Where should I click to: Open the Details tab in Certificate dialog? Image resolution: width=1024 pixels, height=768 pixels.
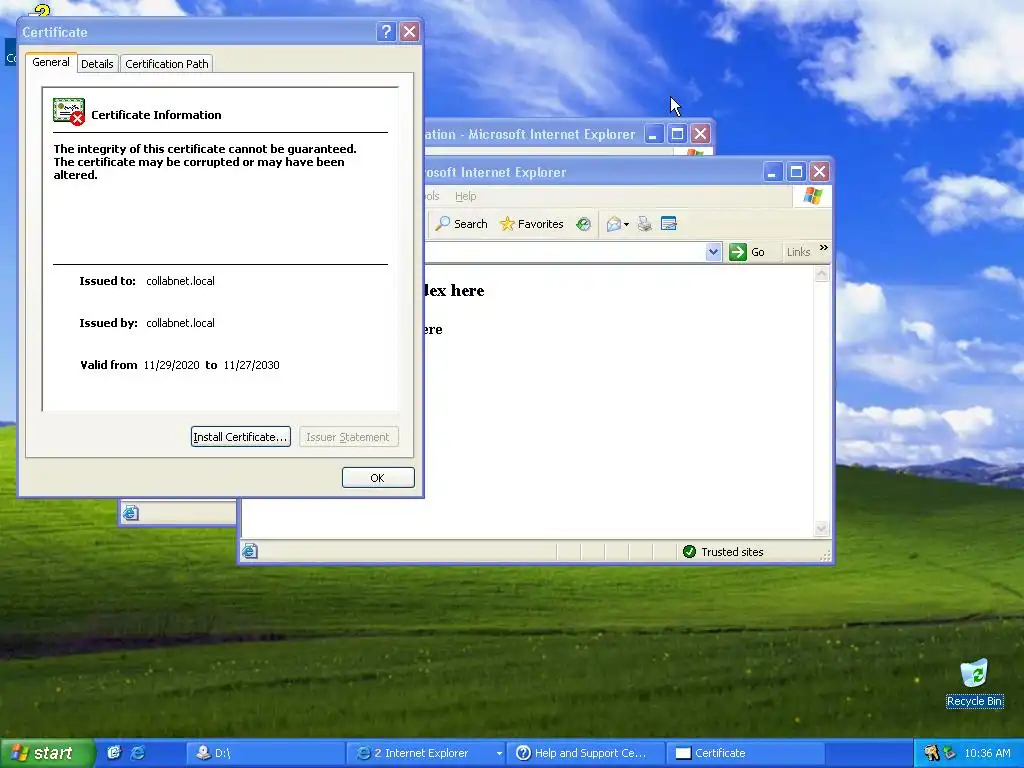(97, 63)
